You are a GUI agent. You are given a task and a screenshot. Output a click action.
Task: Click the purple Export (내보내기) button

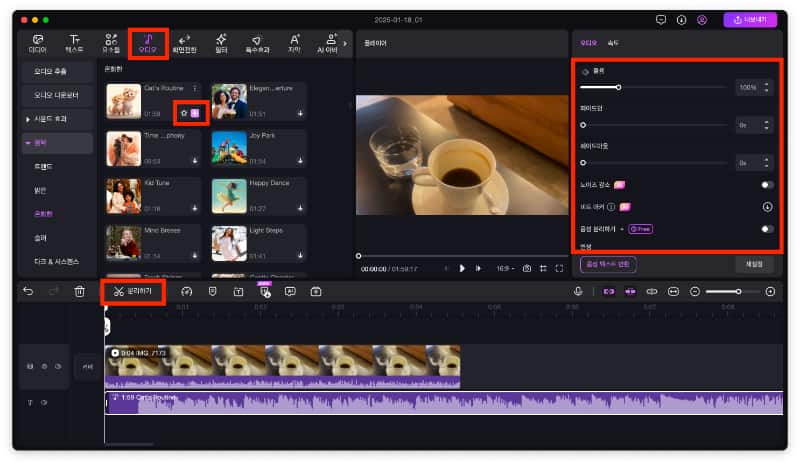tap(749, 19)
